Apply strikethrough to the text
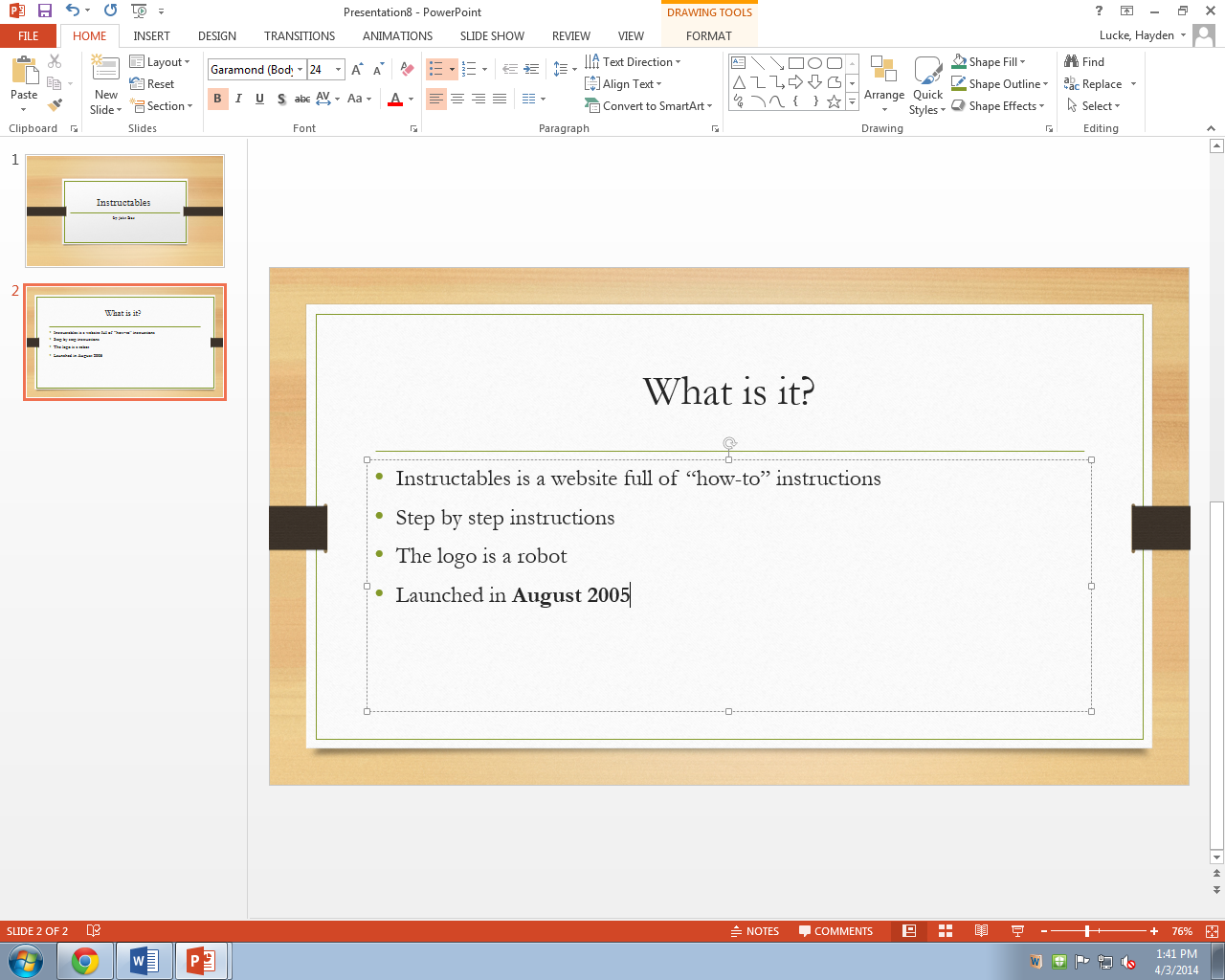 (x=302, y=99)
